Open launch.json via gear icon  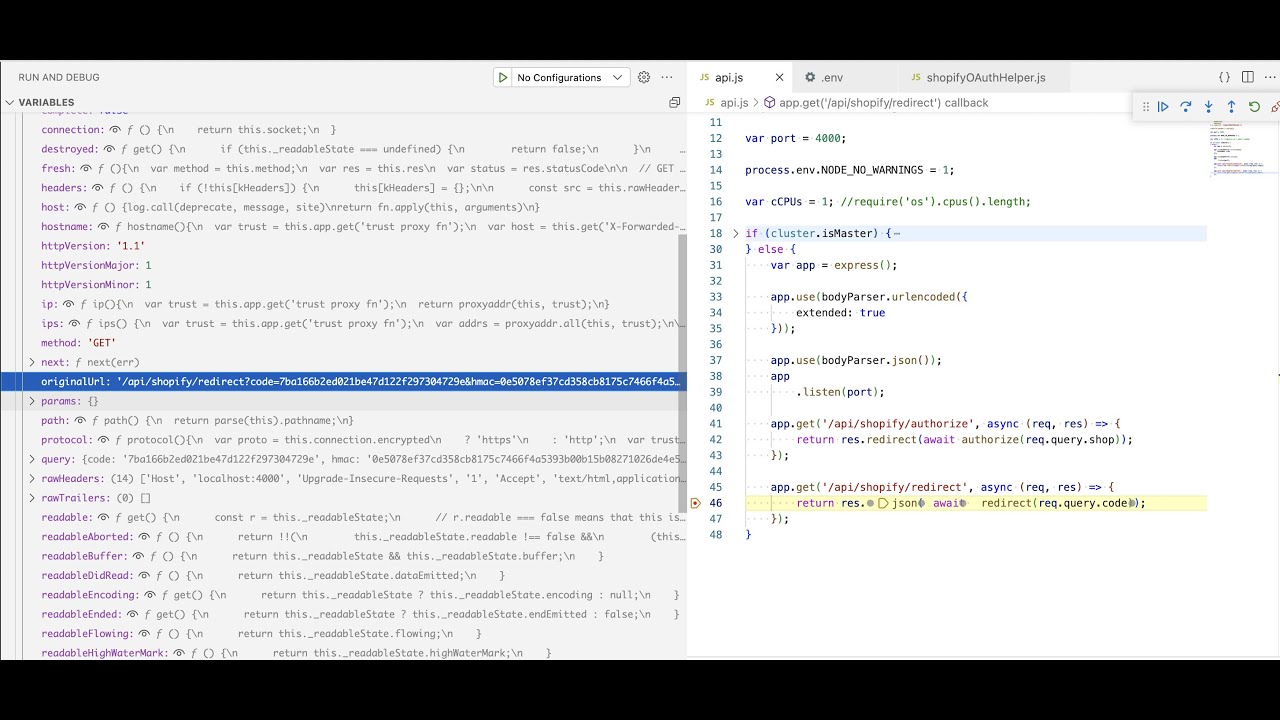point(644,77)
